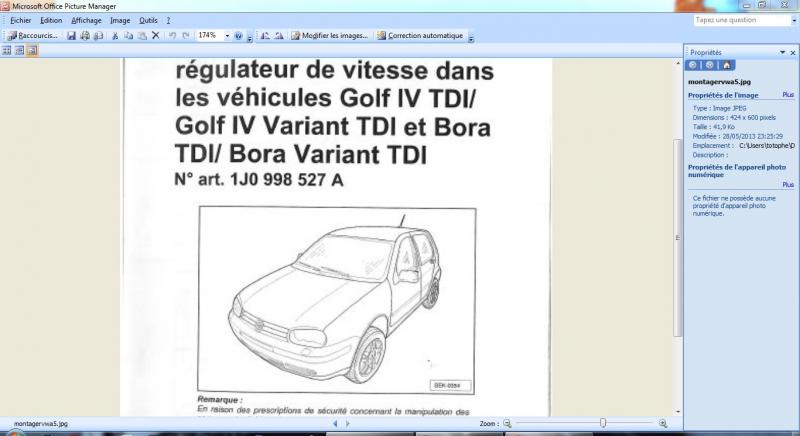Open the ? help menu
Image resolution: width=800 pixels, height=436 pixels.
[168, 20]
